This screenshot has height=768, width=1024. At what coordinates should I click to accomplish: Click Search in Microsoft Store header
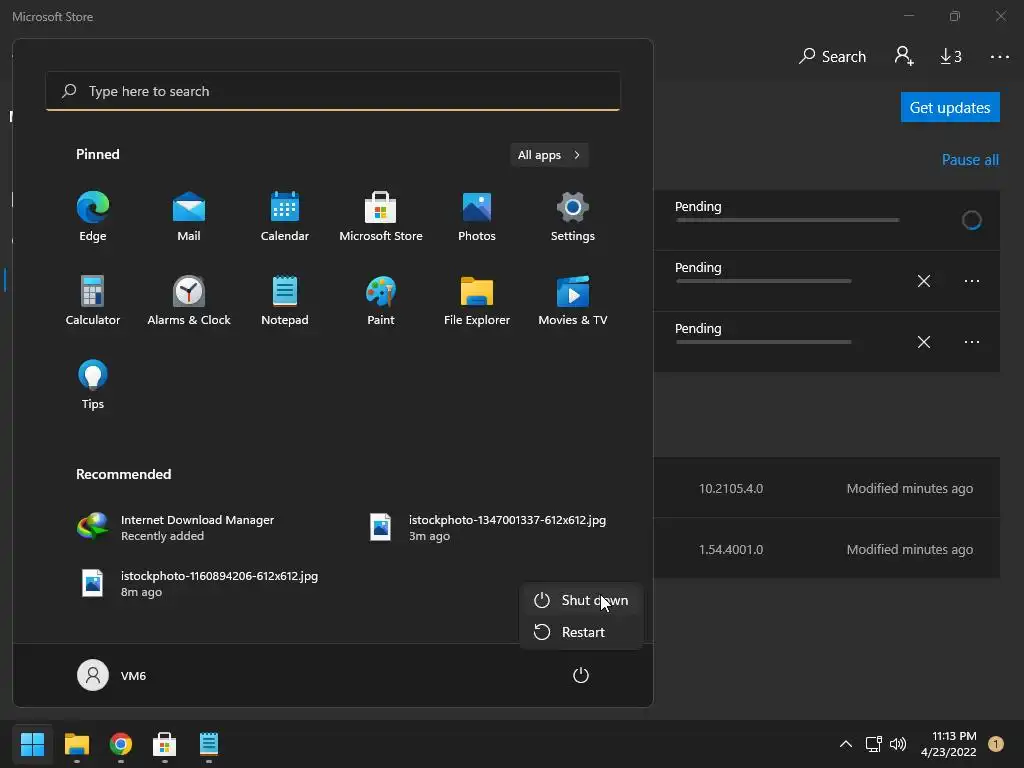tap(832, 57)
